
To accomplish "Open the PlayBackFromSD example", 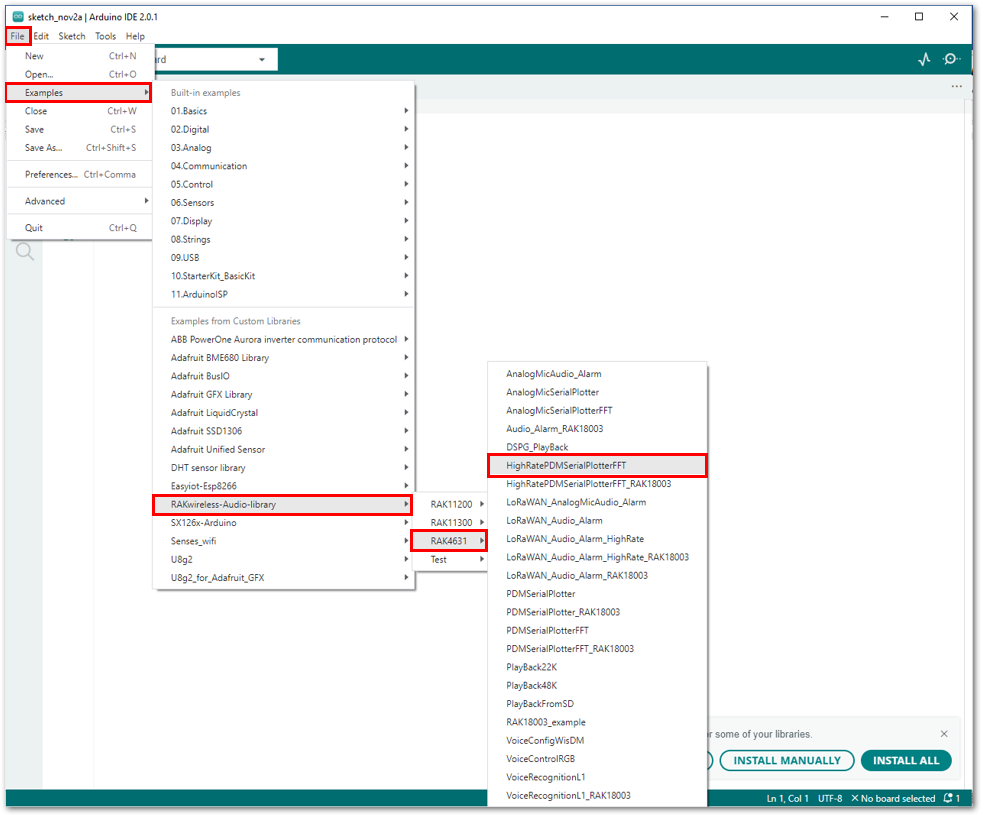I will click(597, 704).
